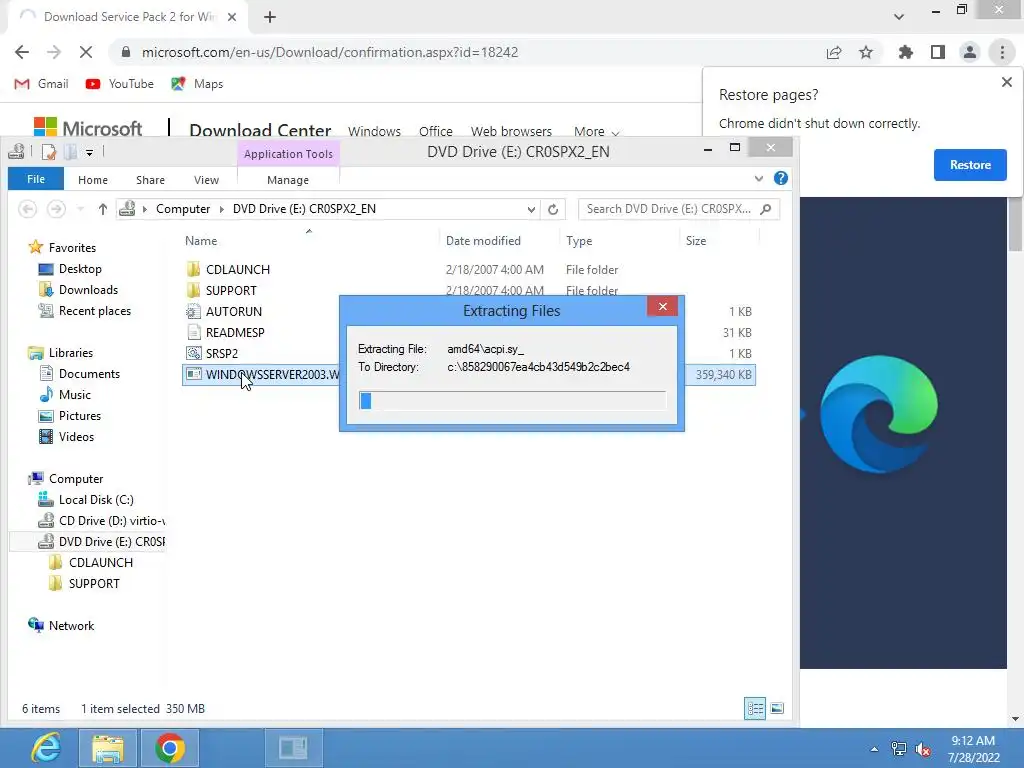Bookmark this page with the star icon
The width and height of the screenshot is (1024, 768).
pyautogui.click(x=866, y=52)
